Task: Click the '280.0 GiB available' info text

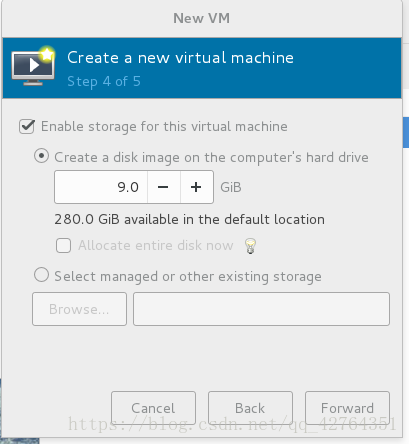Action: click(189, 219)
